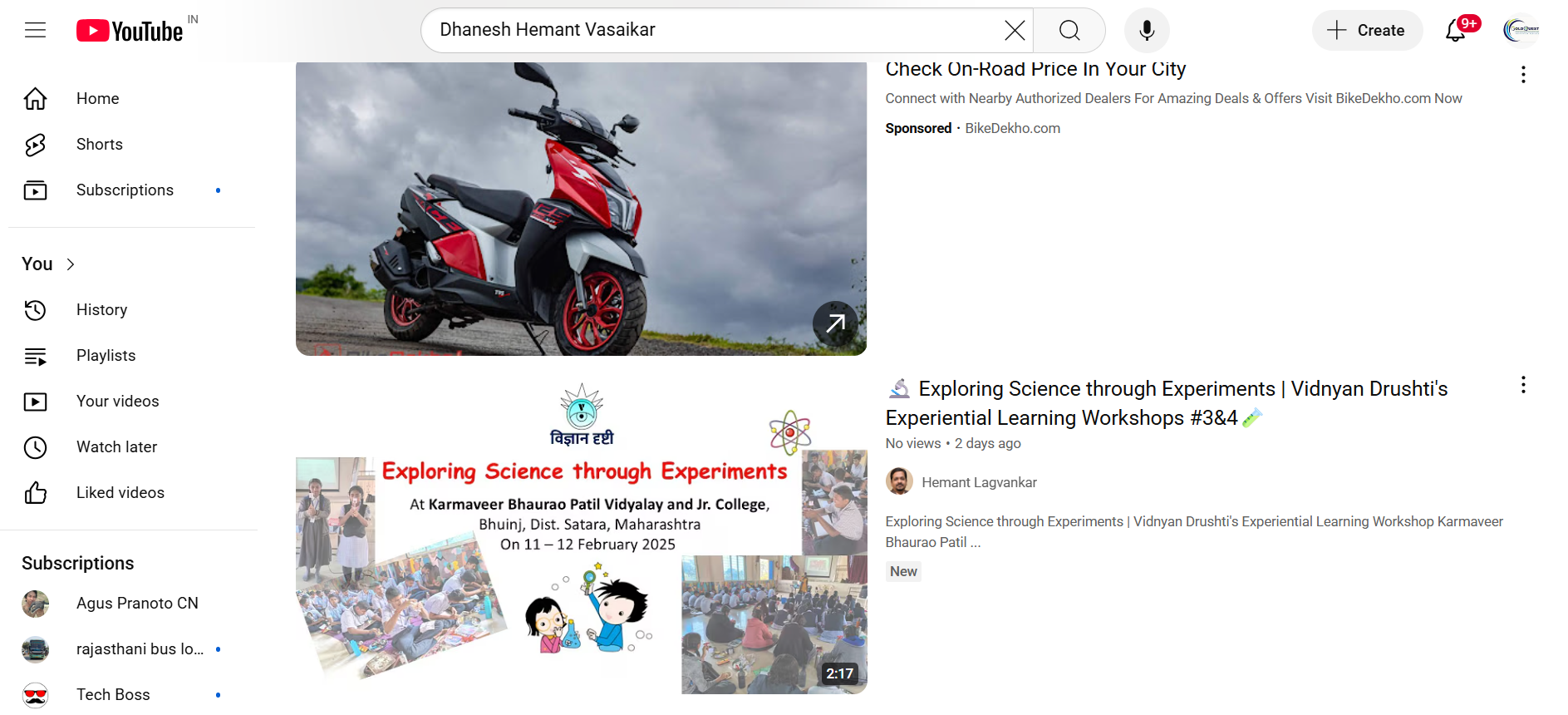Open the notifications bell
Viewport: 1568px width, 715px height.
point(1456,31)
